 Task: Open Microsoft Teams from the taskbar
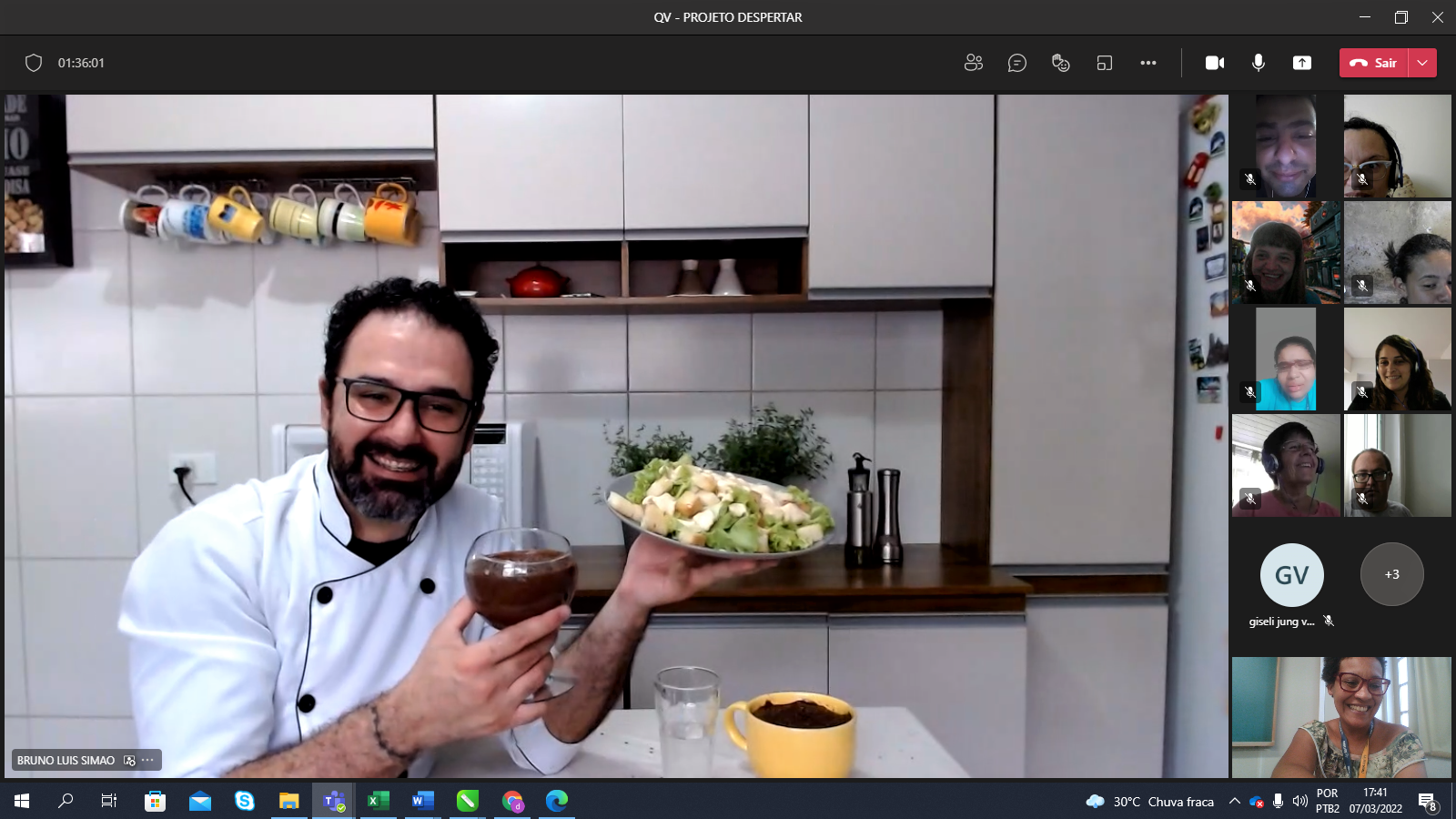(x=334, y=801)
